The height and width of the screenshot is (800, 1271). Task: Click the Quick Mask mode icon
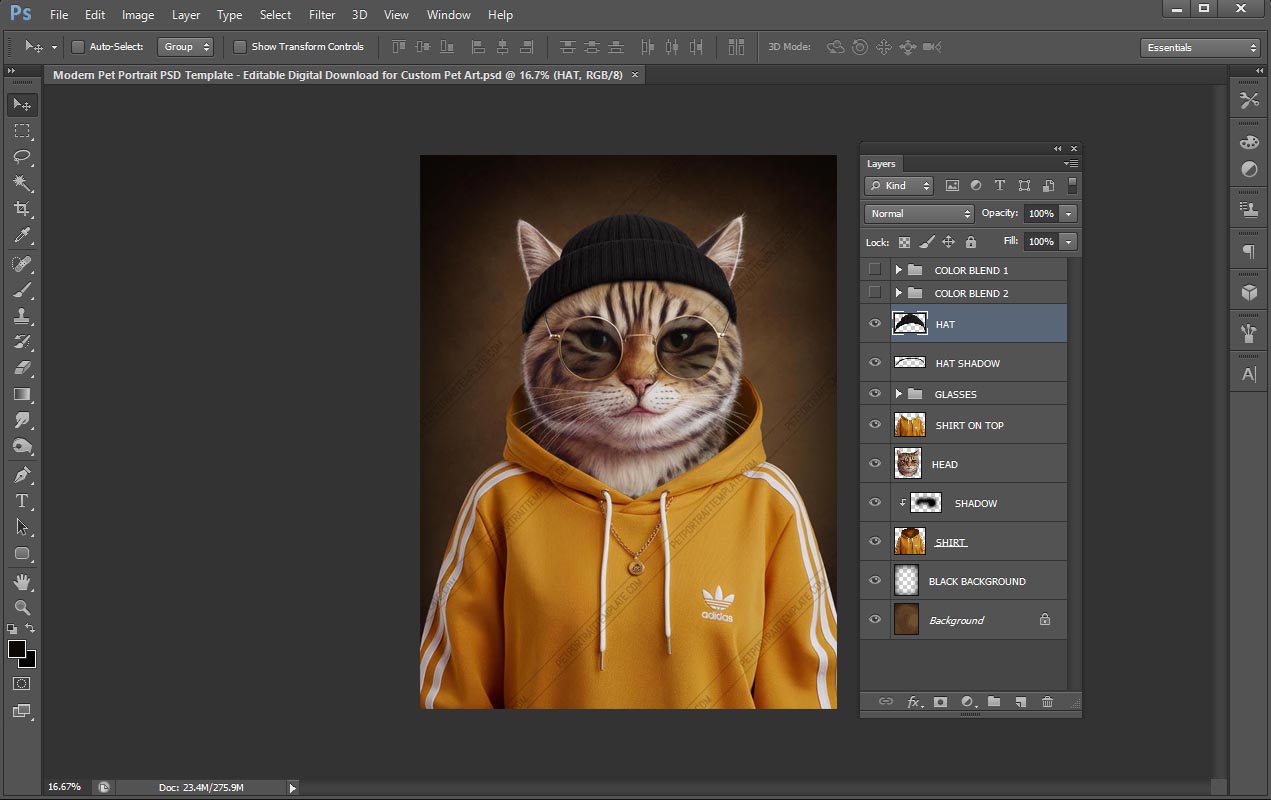pos(22,684)
